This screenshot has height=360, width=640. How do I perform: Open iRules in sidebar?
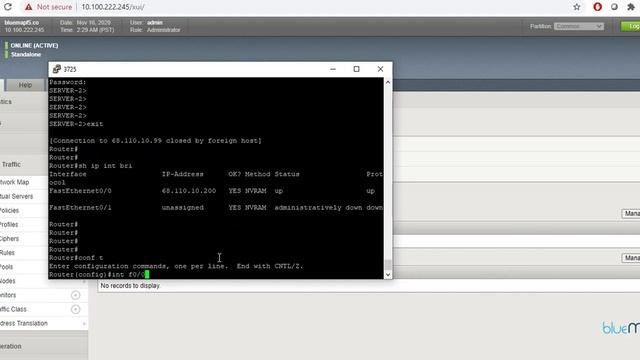(7, 253)
